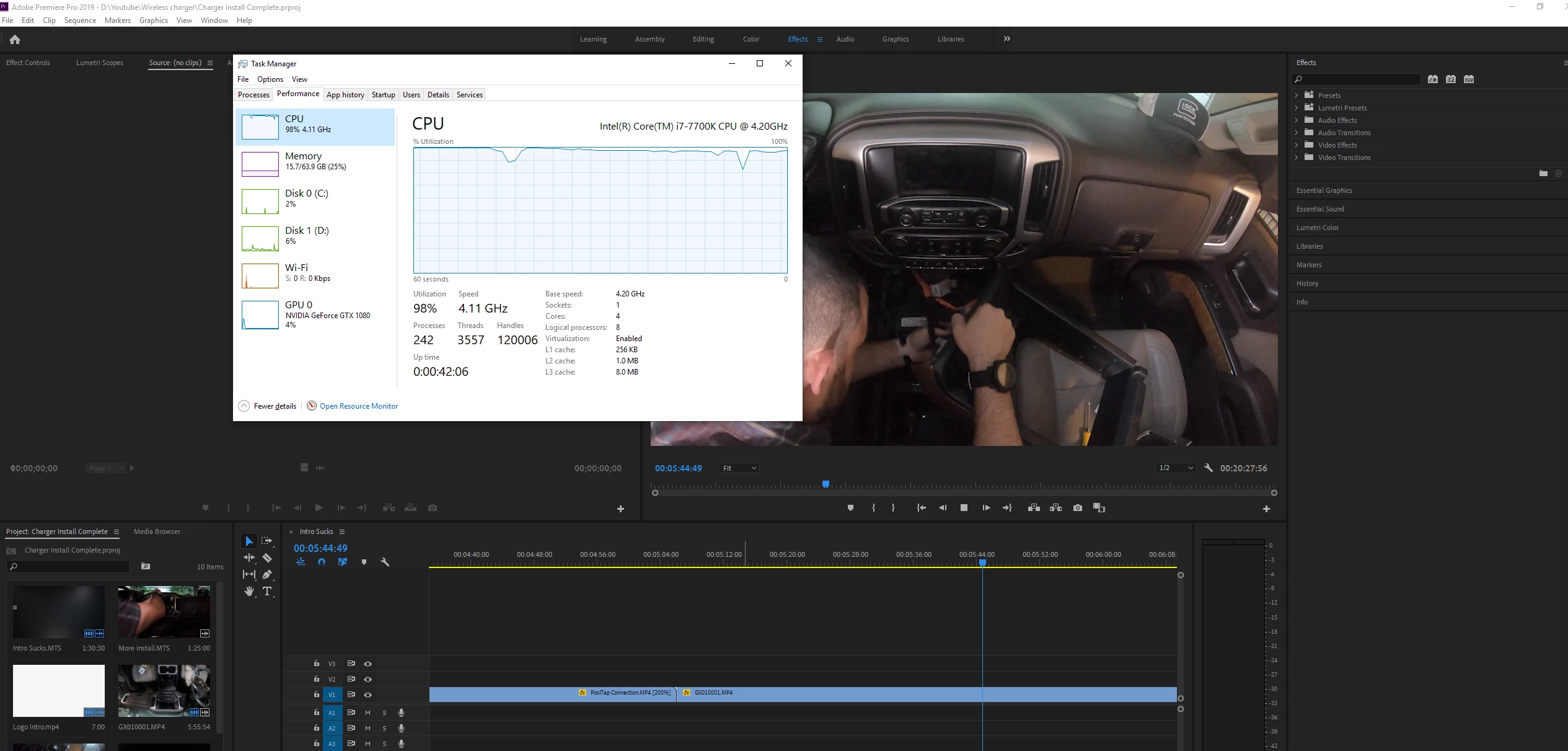Open the Sequence menu
Screen dimensions: 1568x751
click(80, 20)
